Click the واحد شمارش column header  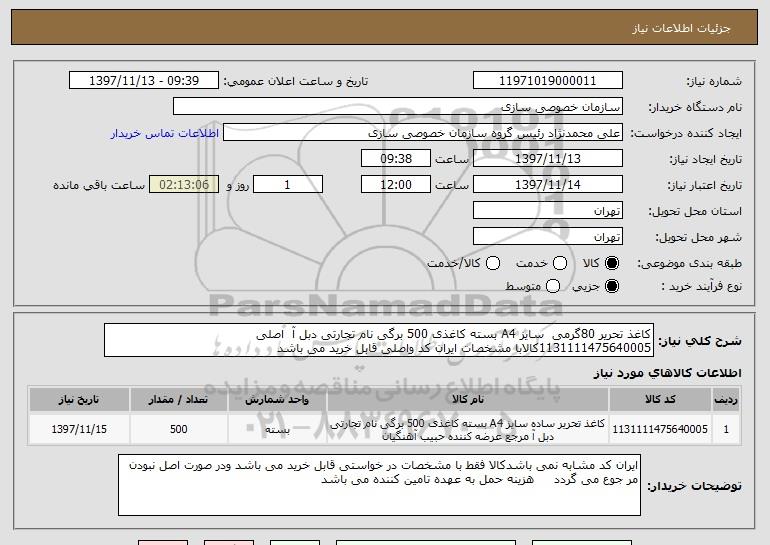[277, 400]
